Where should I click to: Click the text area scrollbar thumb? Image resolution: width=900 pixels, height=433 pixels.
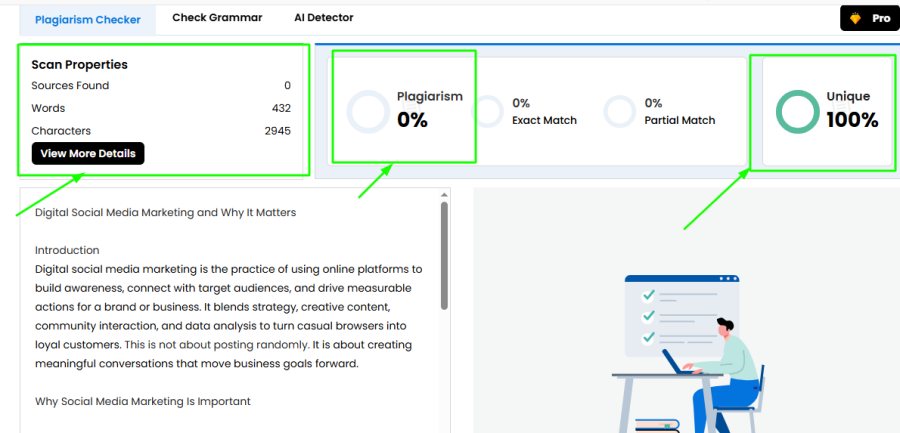pos(444,256)
